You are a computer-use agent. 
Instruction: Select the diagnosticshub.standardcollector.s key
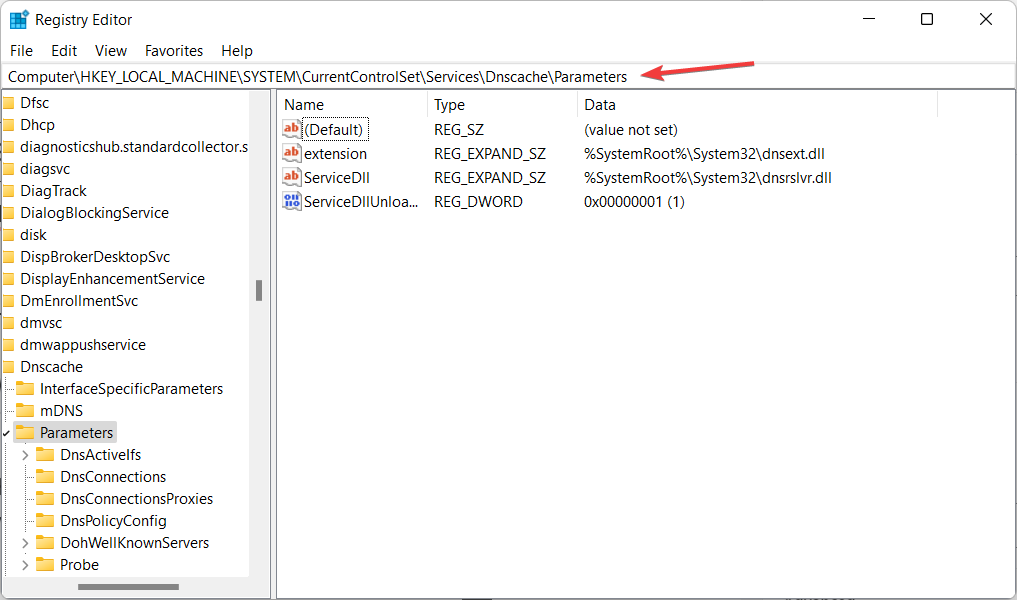click(x=134, y=147)
